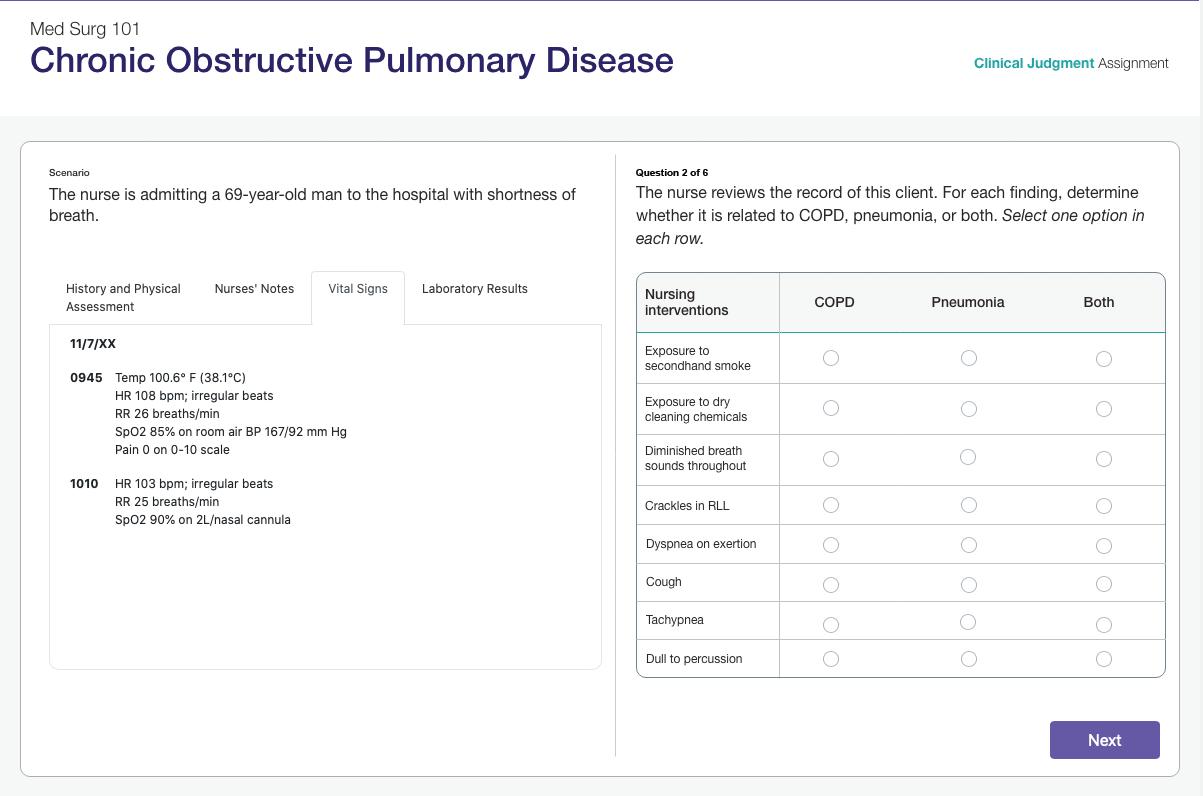Choose Both for Dyspnea on exertion
Image resolution: width=1203 pixels, height=796 pixels.
click(1104, 546)
